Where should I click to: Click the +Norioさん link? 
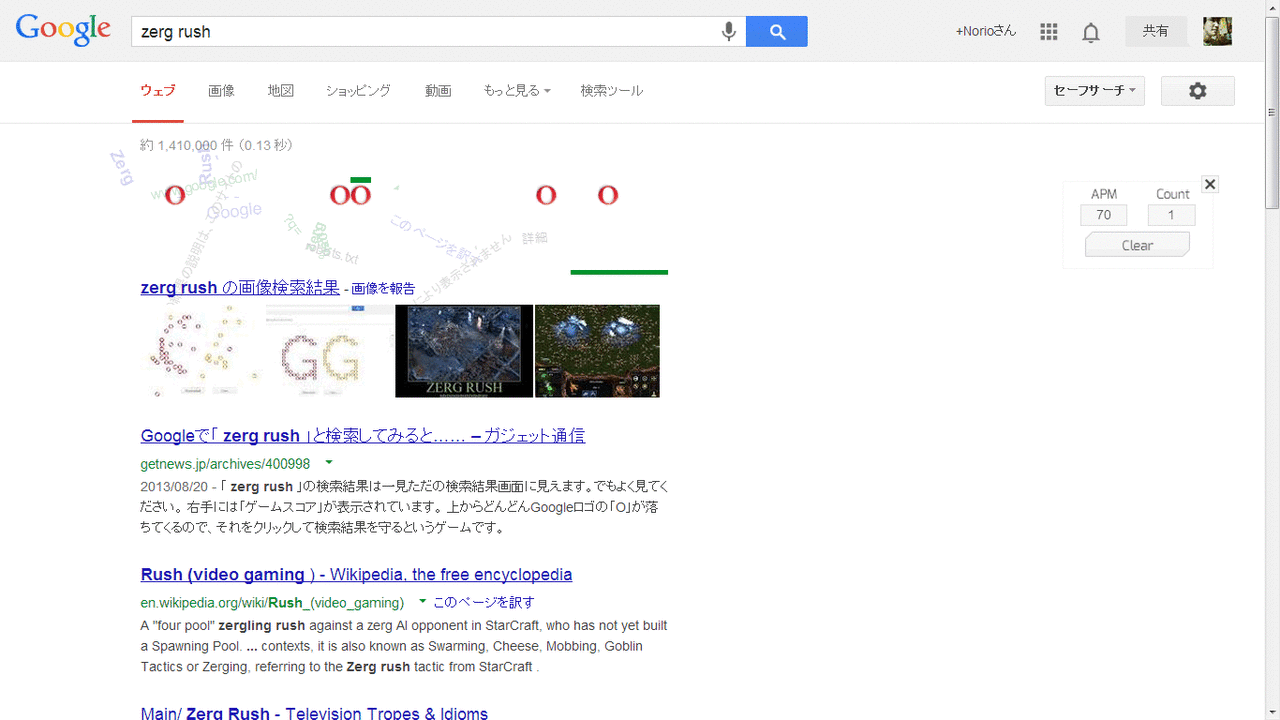click(x=986, y=31)
